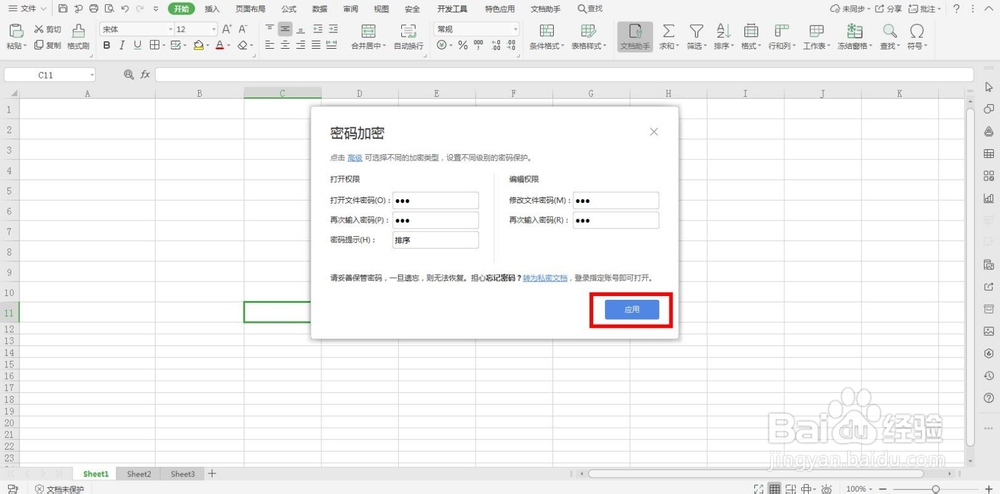This screenshot has height=494, width=1000.
Task: Click the AutoSum (求和) sigma icon
Action: (x=668, y=31)
